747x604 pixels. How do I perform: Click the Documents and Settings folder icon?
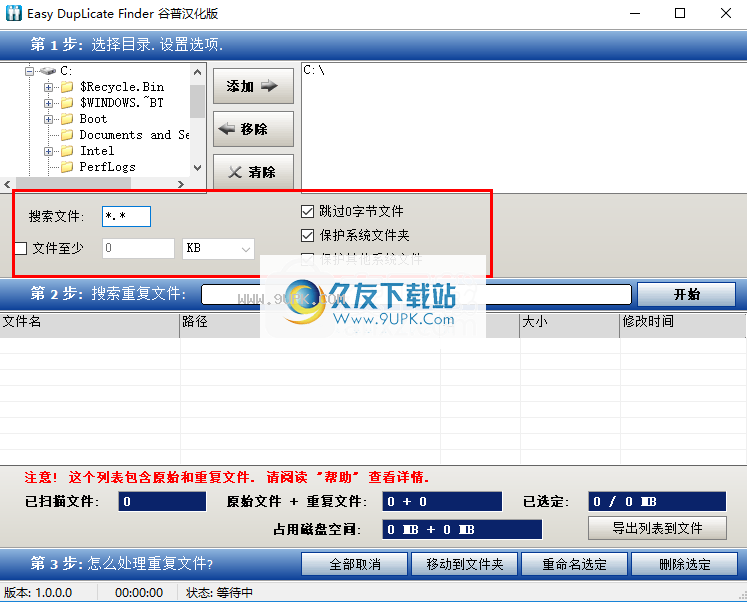click(67, 135)
